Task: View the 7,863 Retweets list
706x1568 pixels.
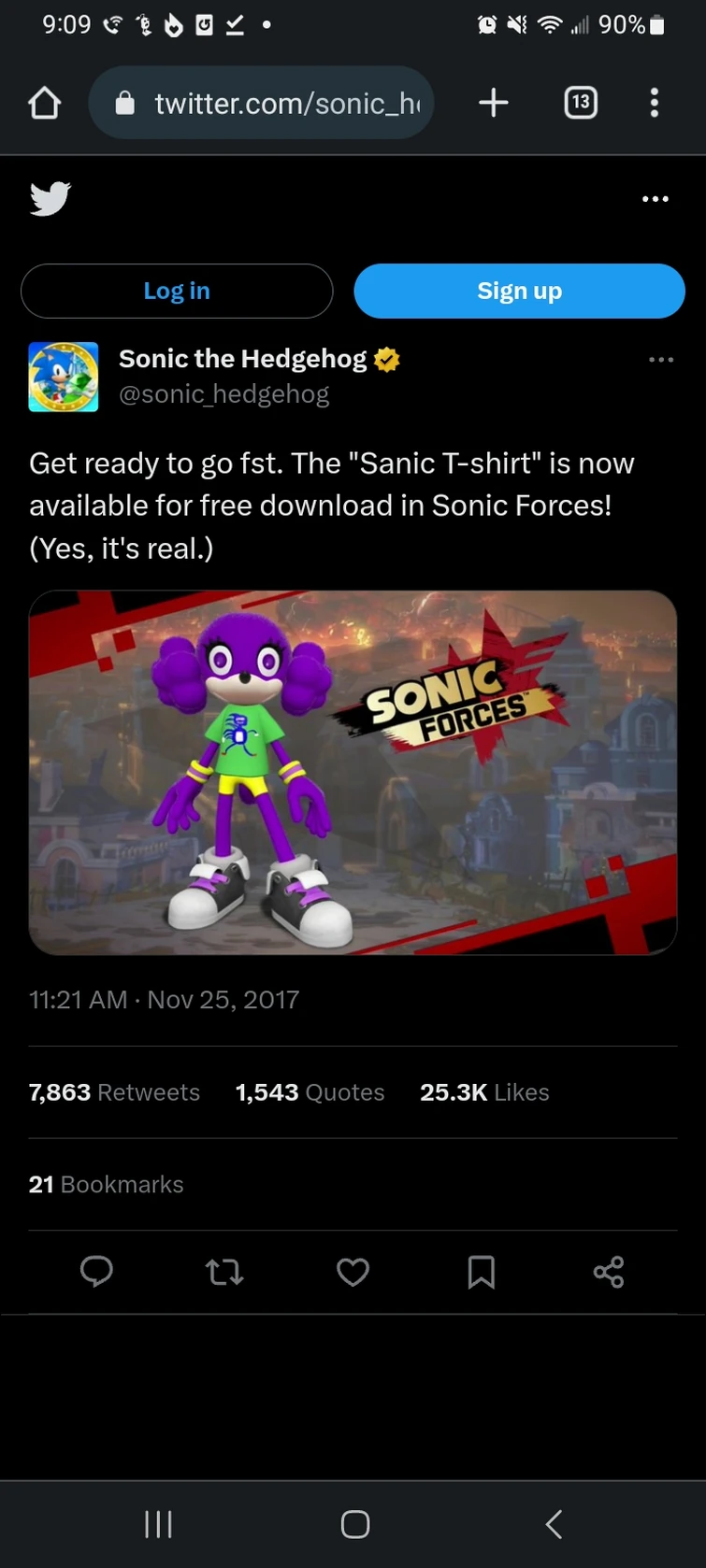Action: coord(114,1092)
